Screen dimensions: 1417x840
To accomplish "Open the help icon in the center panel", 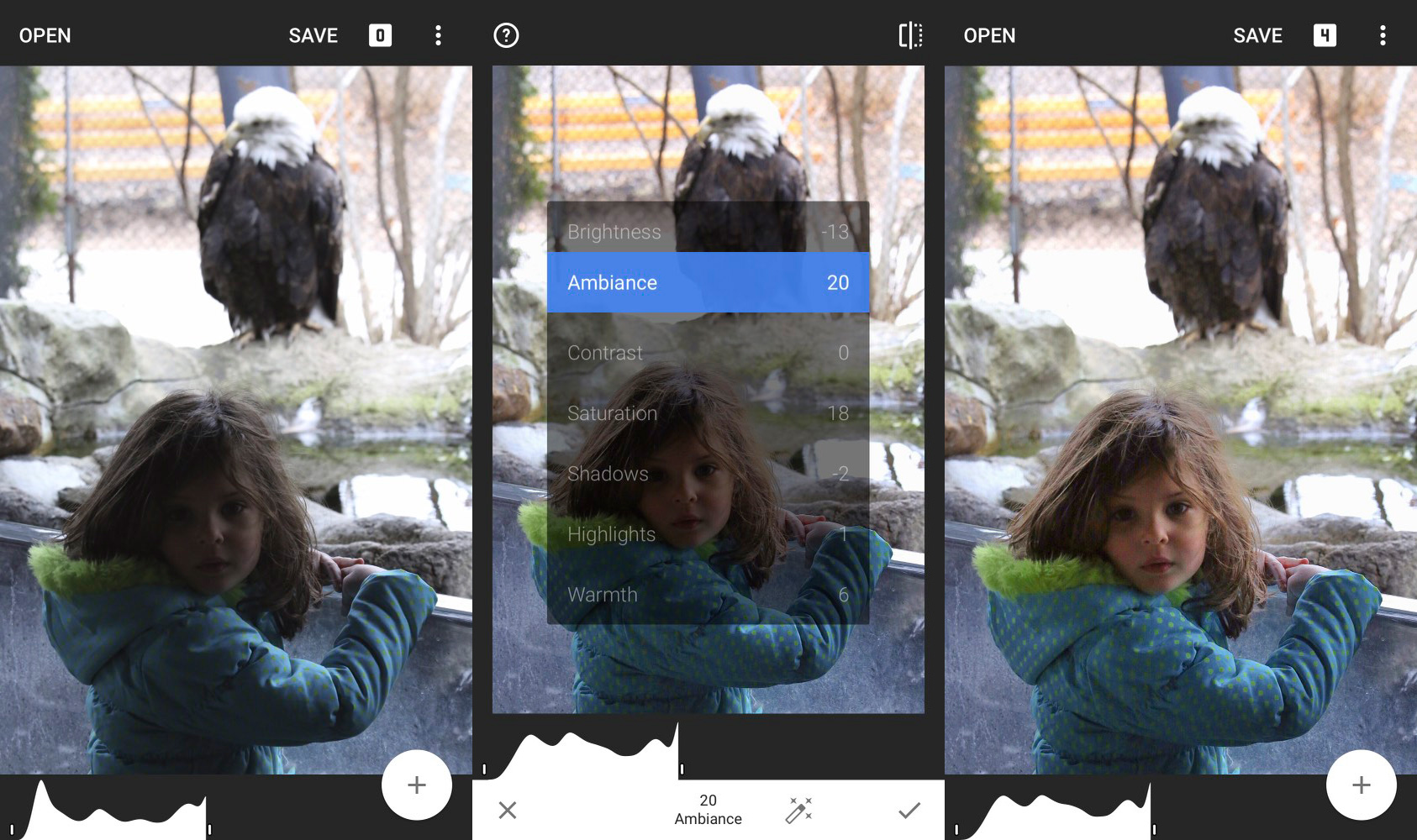I will (x=505, y=35).
